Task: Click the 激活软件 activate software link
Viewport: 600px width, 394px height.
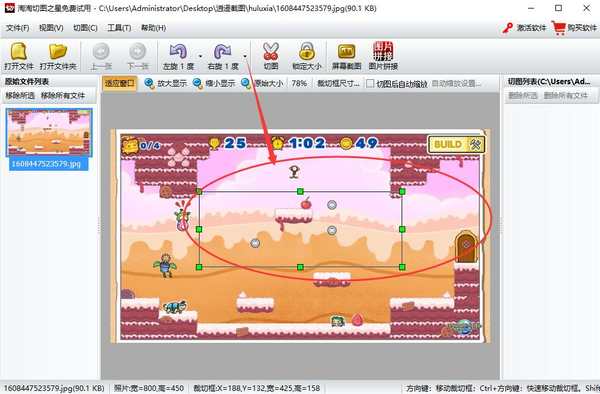Action: 525,28
